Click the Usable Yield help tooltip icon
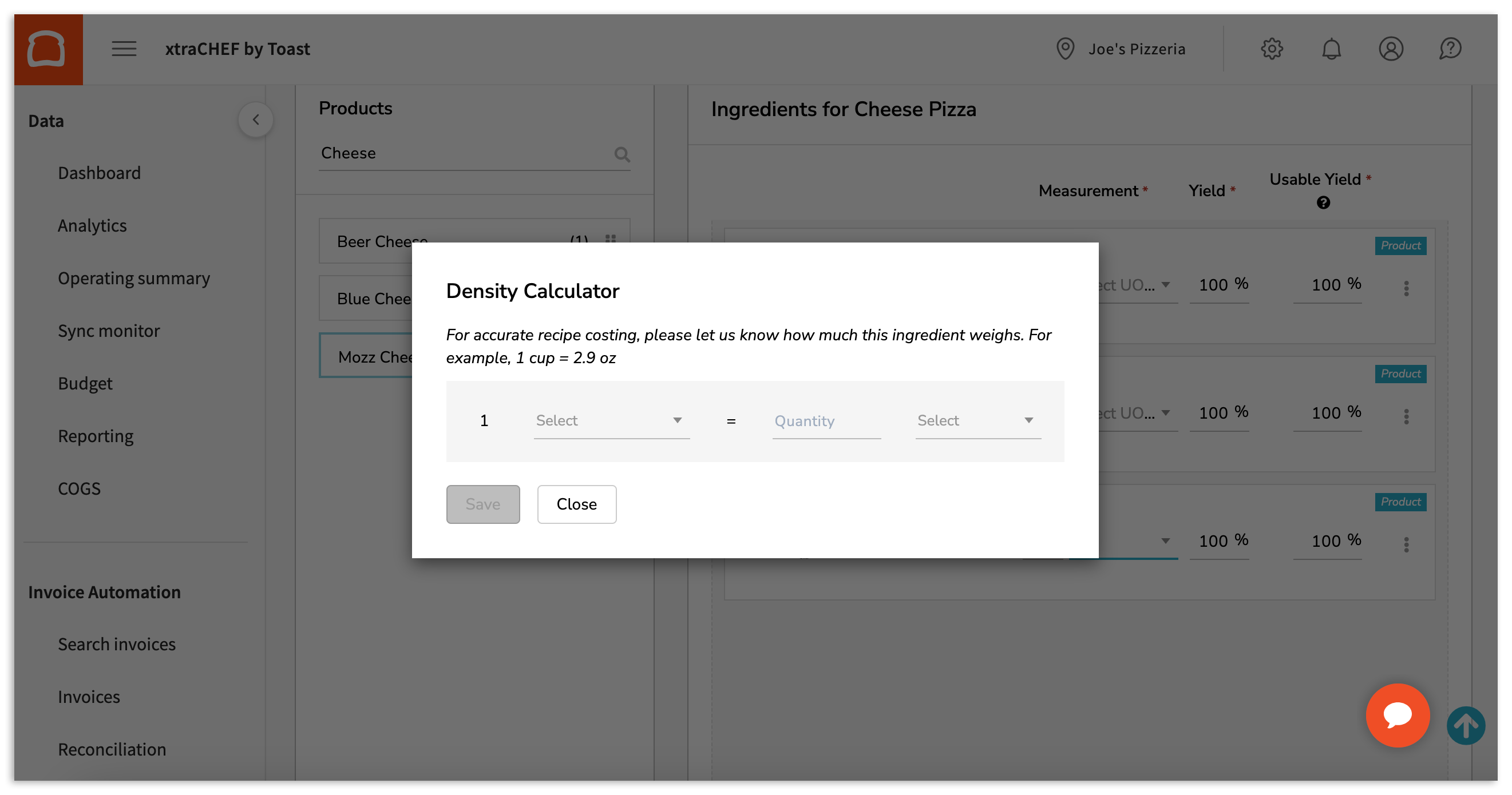 click(1323, 203)
